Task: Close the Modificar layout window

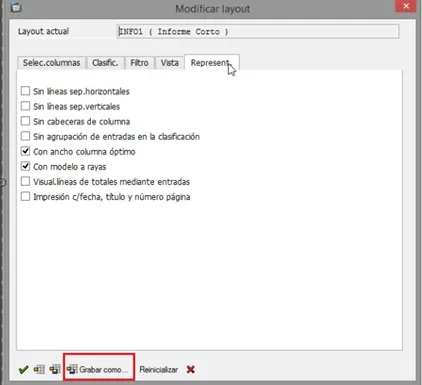Action: (x=406, y=6)
